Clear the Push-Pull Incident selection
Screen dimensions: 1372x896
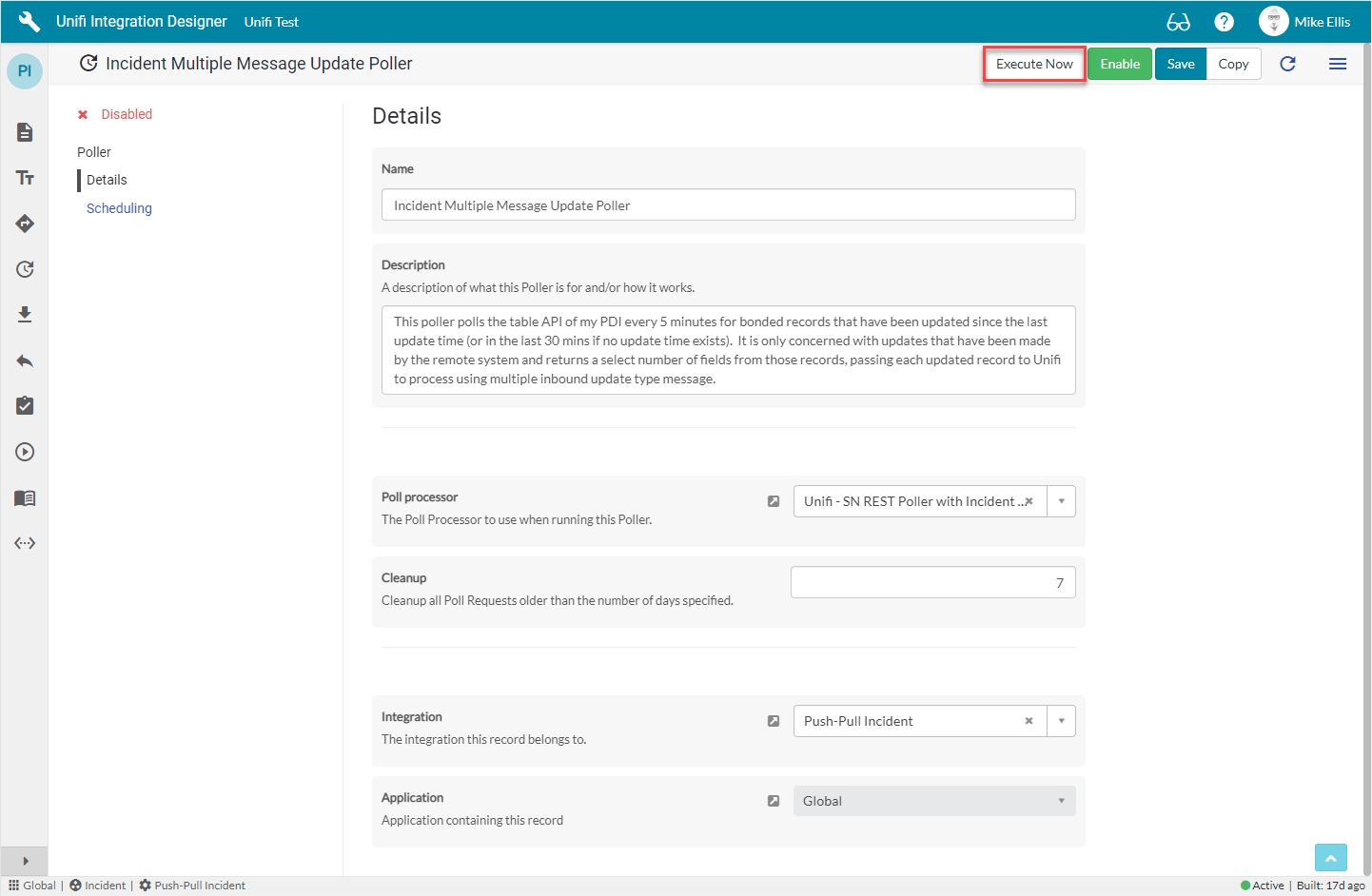pos(1029,721)
